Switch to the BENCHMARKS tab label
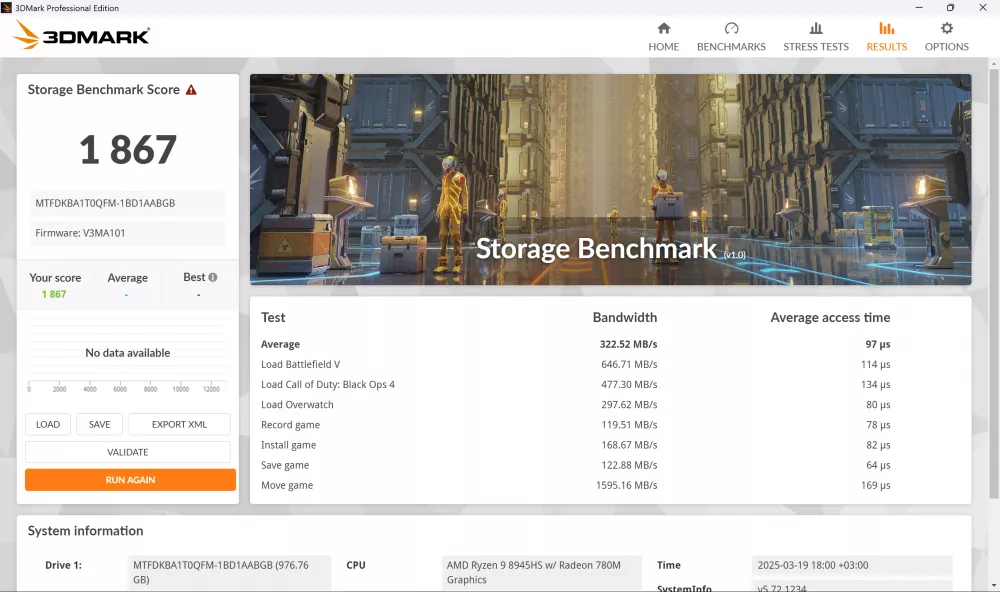Screen dimensions: 1000x592 (x=731, y=47)
